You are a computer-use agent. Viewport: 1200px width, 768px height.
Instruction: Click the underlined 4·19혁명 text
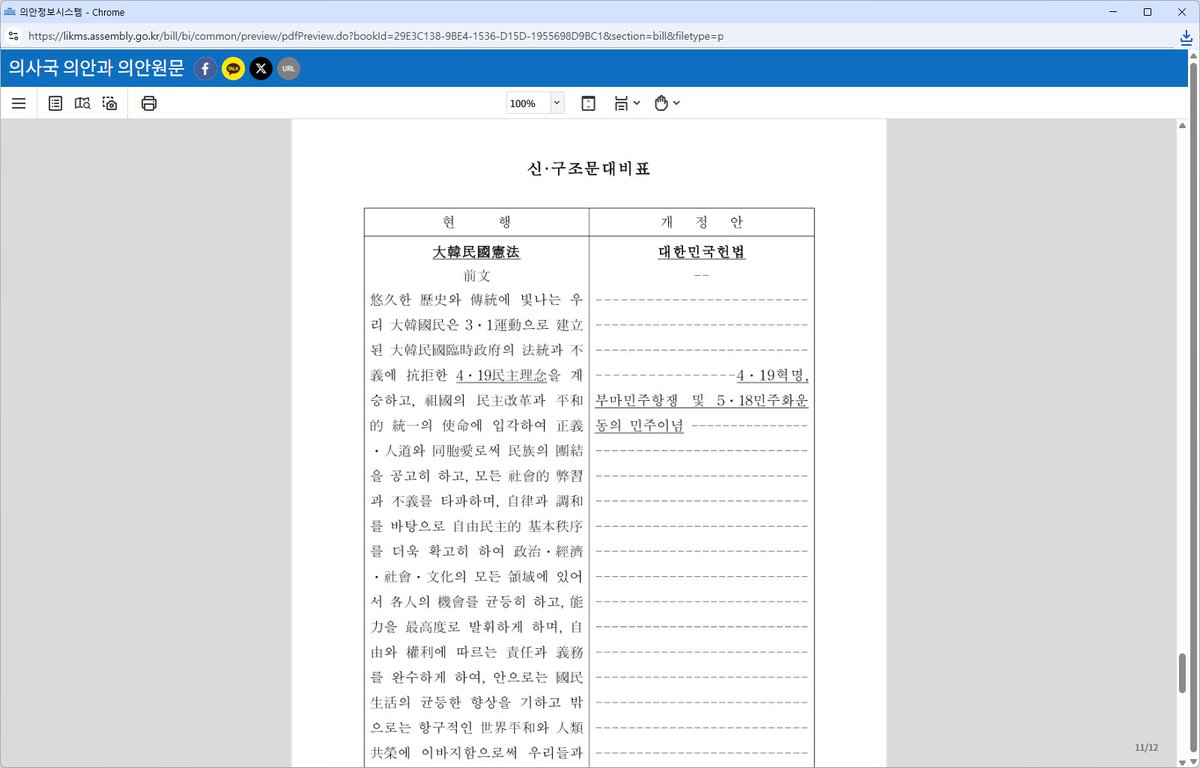tap(772, 376)
